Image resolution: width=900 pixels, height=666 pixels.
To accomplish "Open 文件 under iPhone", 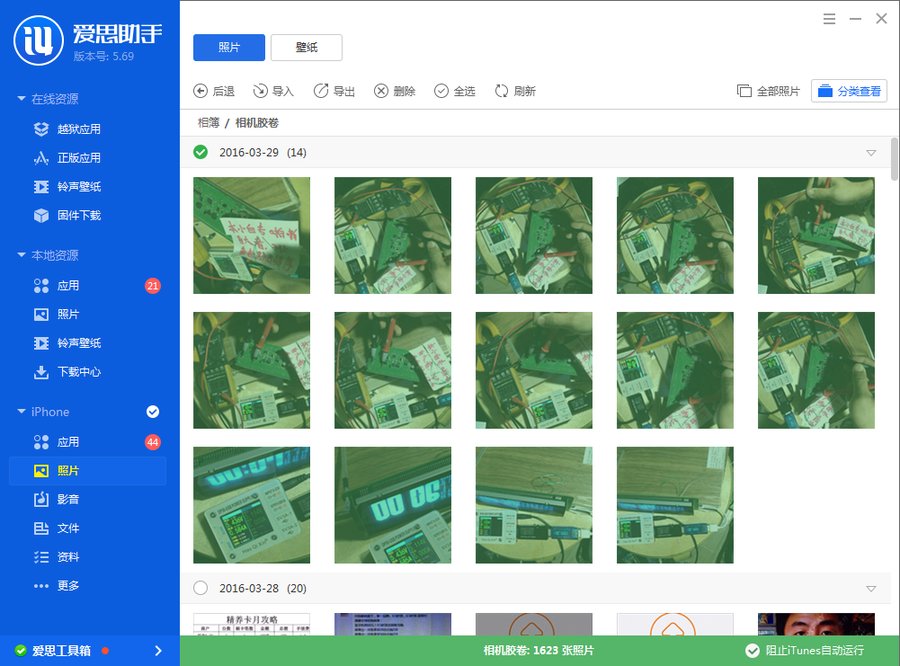I will point(57,528).
